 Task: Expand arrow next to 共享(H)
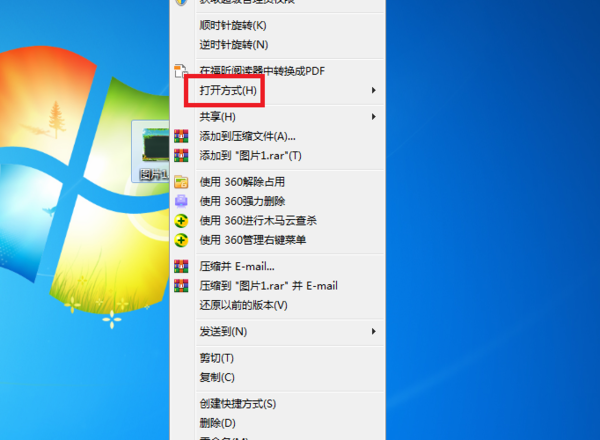tap(373, 117)
